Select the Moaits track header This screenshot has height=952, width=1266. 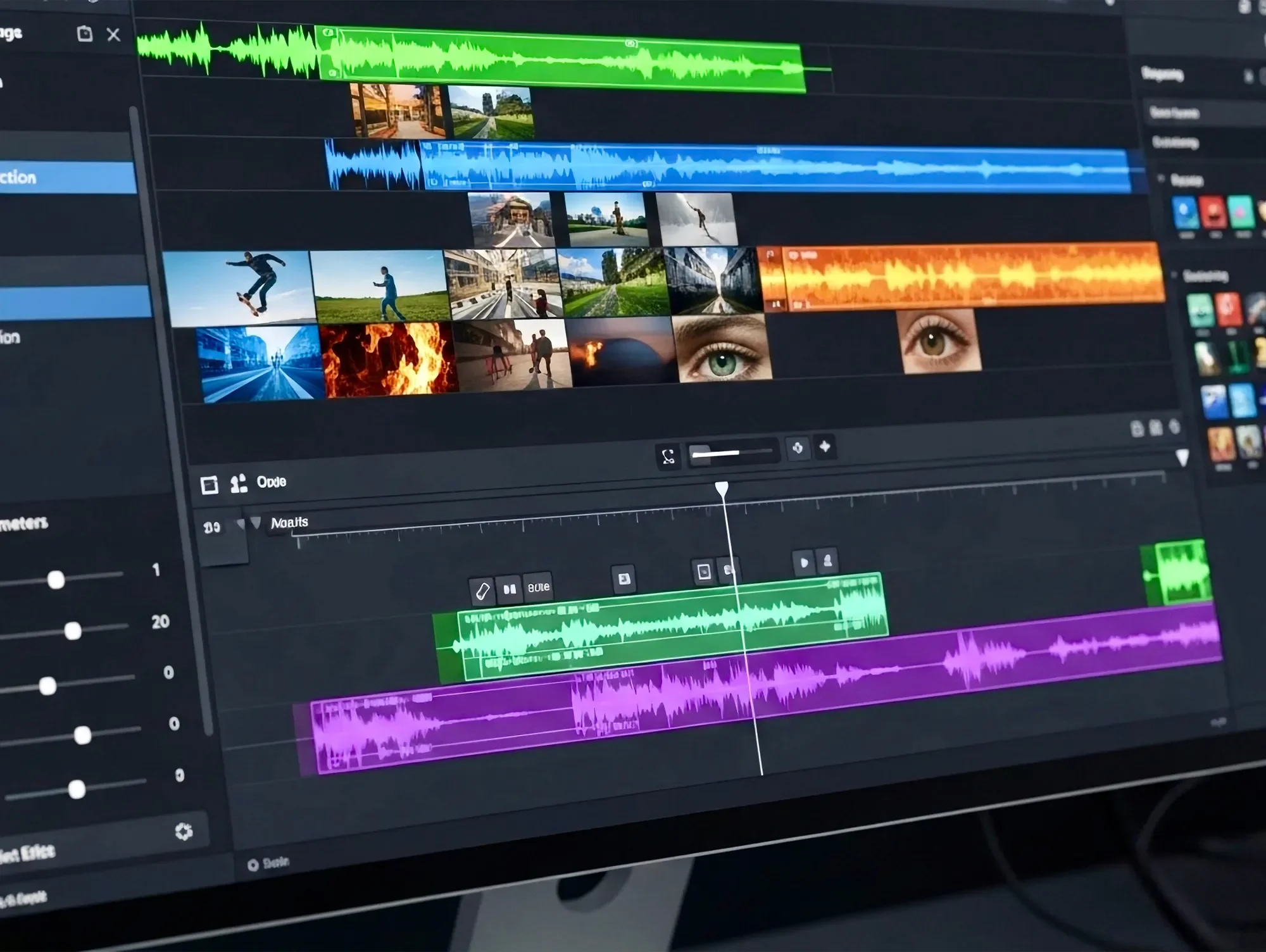289,523
